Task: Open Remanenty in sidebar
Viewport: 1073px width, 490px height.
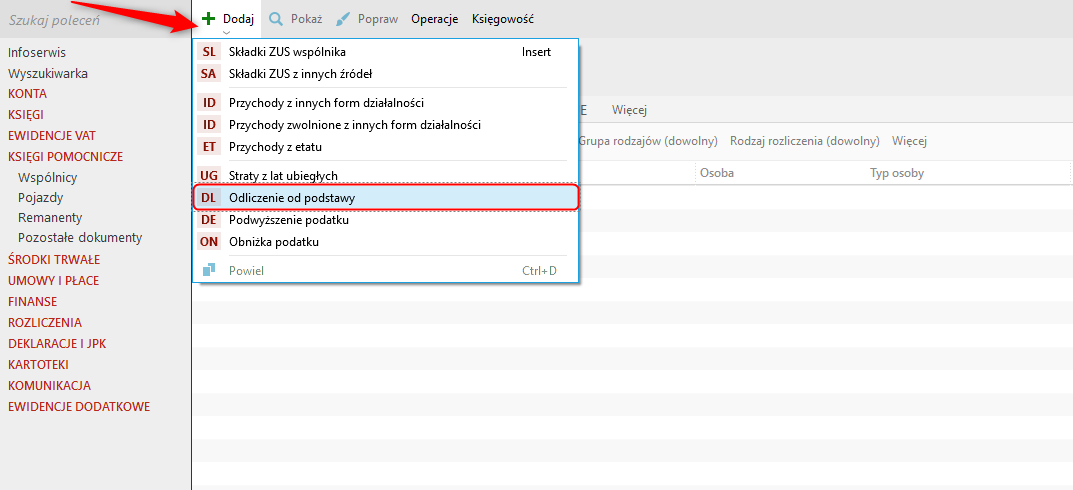Action: tap(50, 218)
